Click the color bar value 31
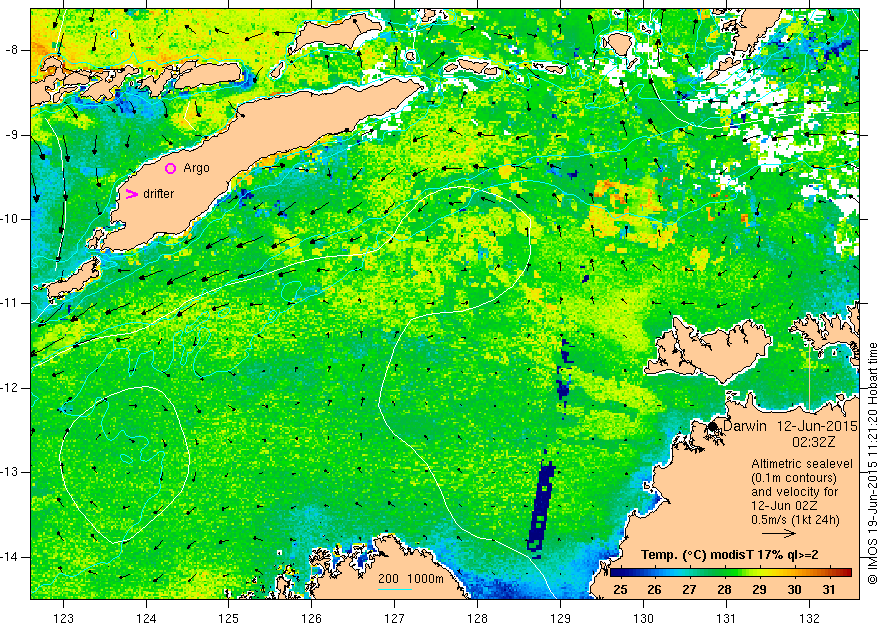 pos(829,590)
